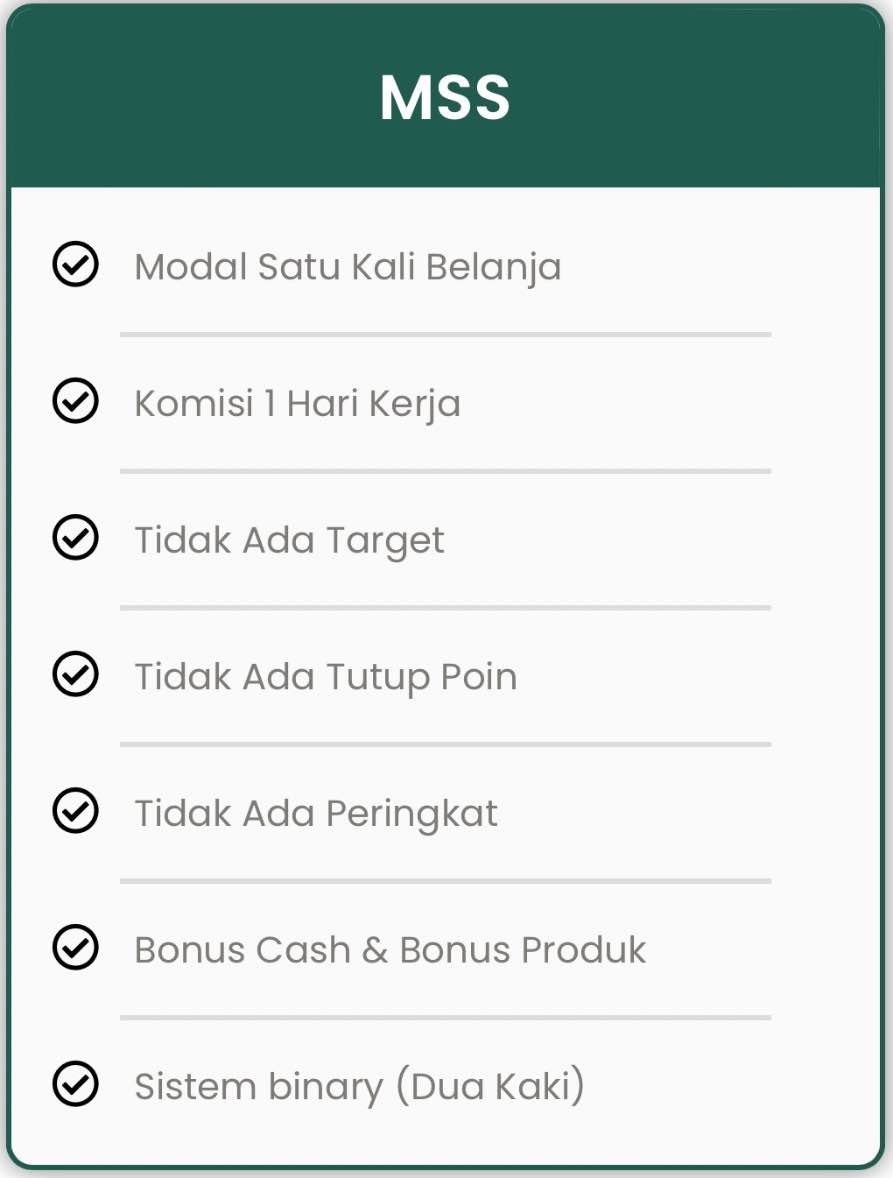
Task: Click checkmark icon beside Sistem binary (Dua Kaki)
Action: tap(75, 1084)
